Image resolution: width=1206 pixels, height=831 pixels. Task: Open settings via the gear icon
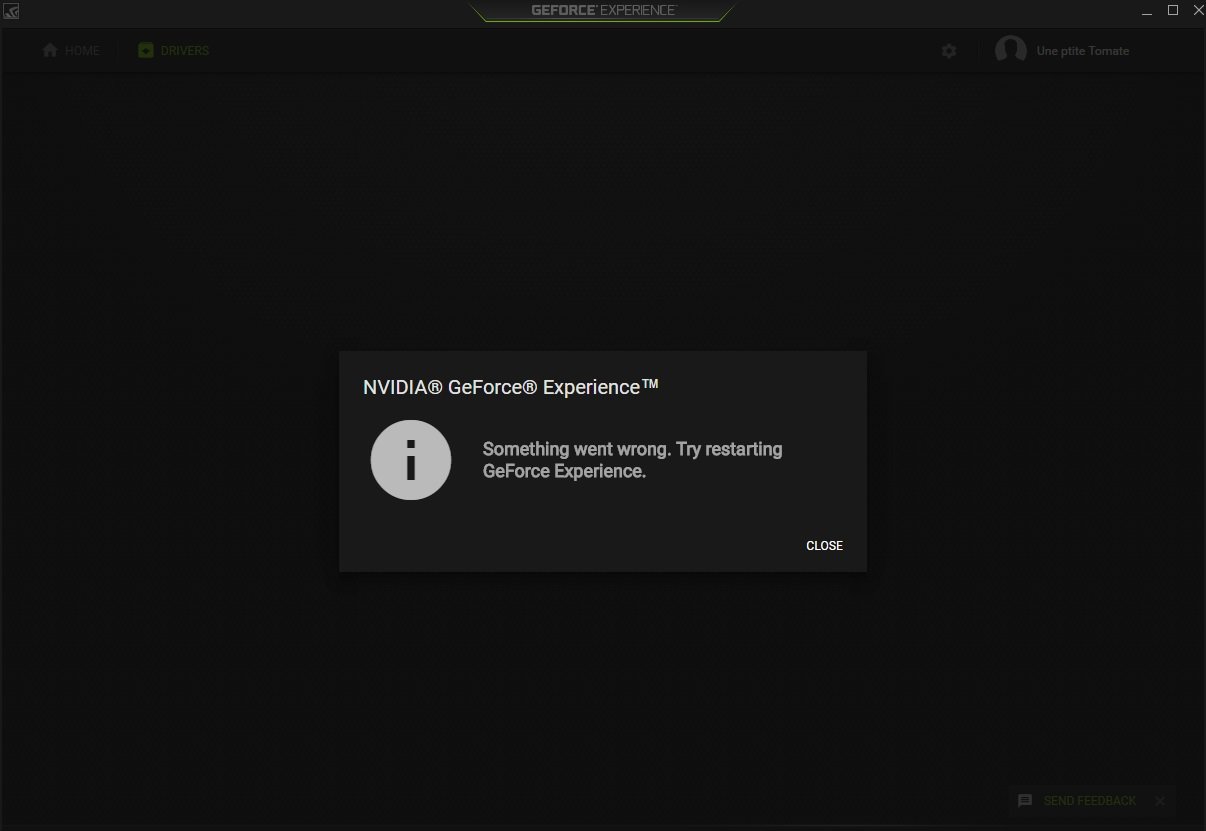click(949, 51)
